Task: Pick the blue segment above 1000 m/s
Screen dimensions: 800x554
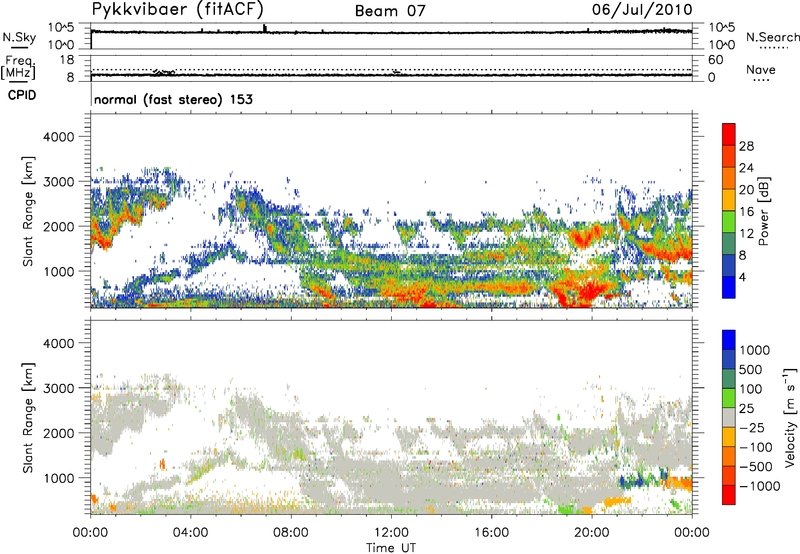Action: tap(729, 340)
